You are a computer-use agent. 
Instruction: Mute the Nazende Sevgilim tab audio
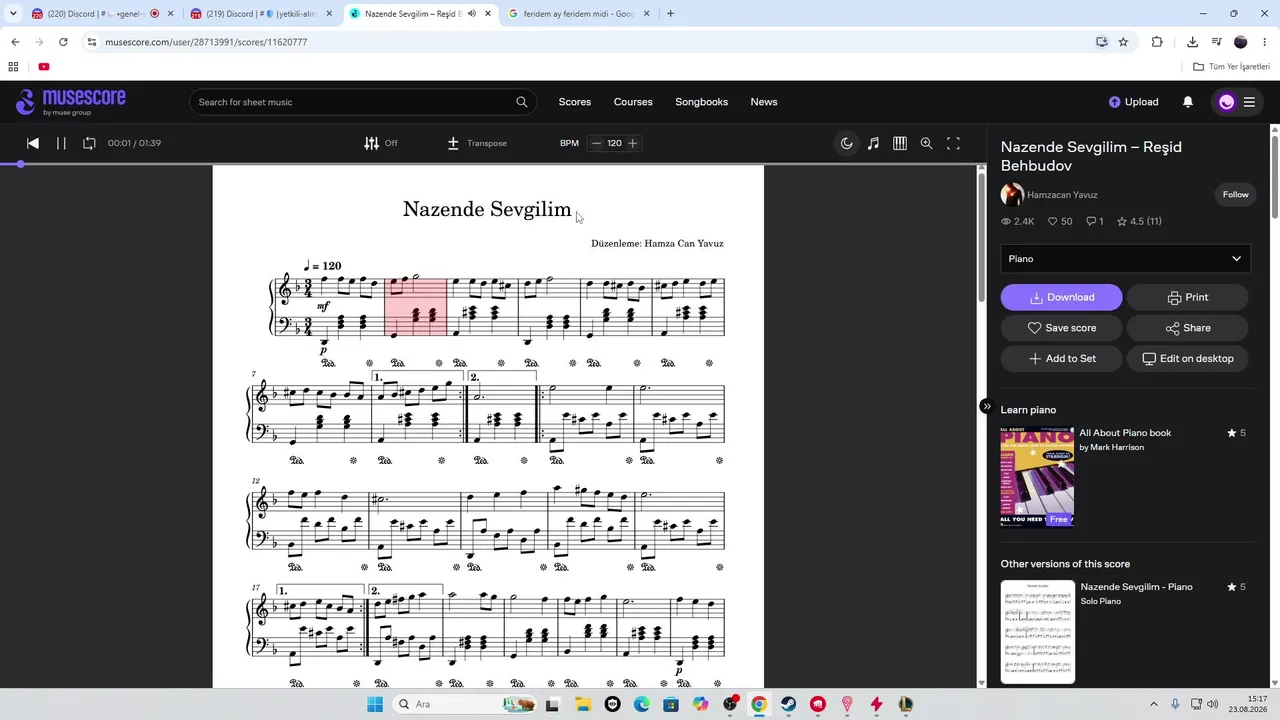(x=471, y=14)
